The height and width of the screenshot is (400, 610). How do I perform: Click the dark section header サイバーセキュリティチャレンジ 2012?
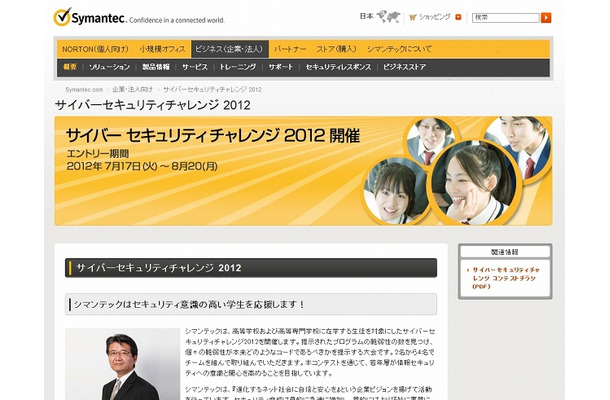tap(251, 268)
